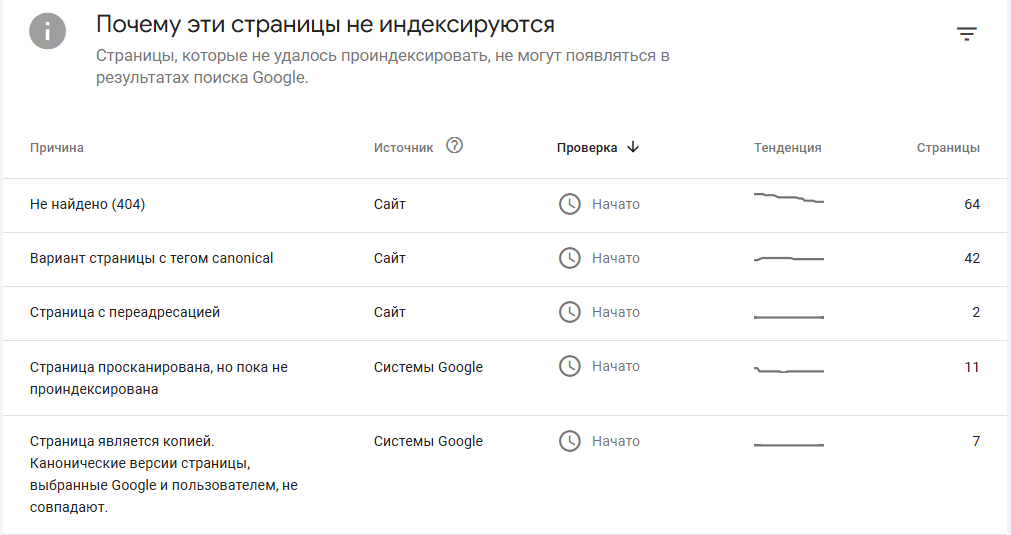The height and width of the screenshot is (535, 1011).
Task: Click Системы Google in the Страница является копией row
Action: coord(428,442)
